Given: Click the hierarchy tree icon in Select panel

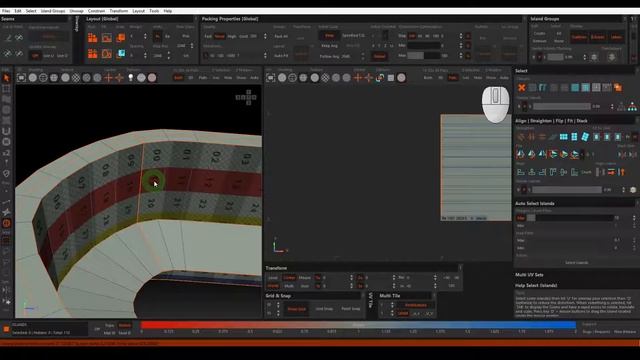Looking at the screenshot, I should (x=632, y=107).
